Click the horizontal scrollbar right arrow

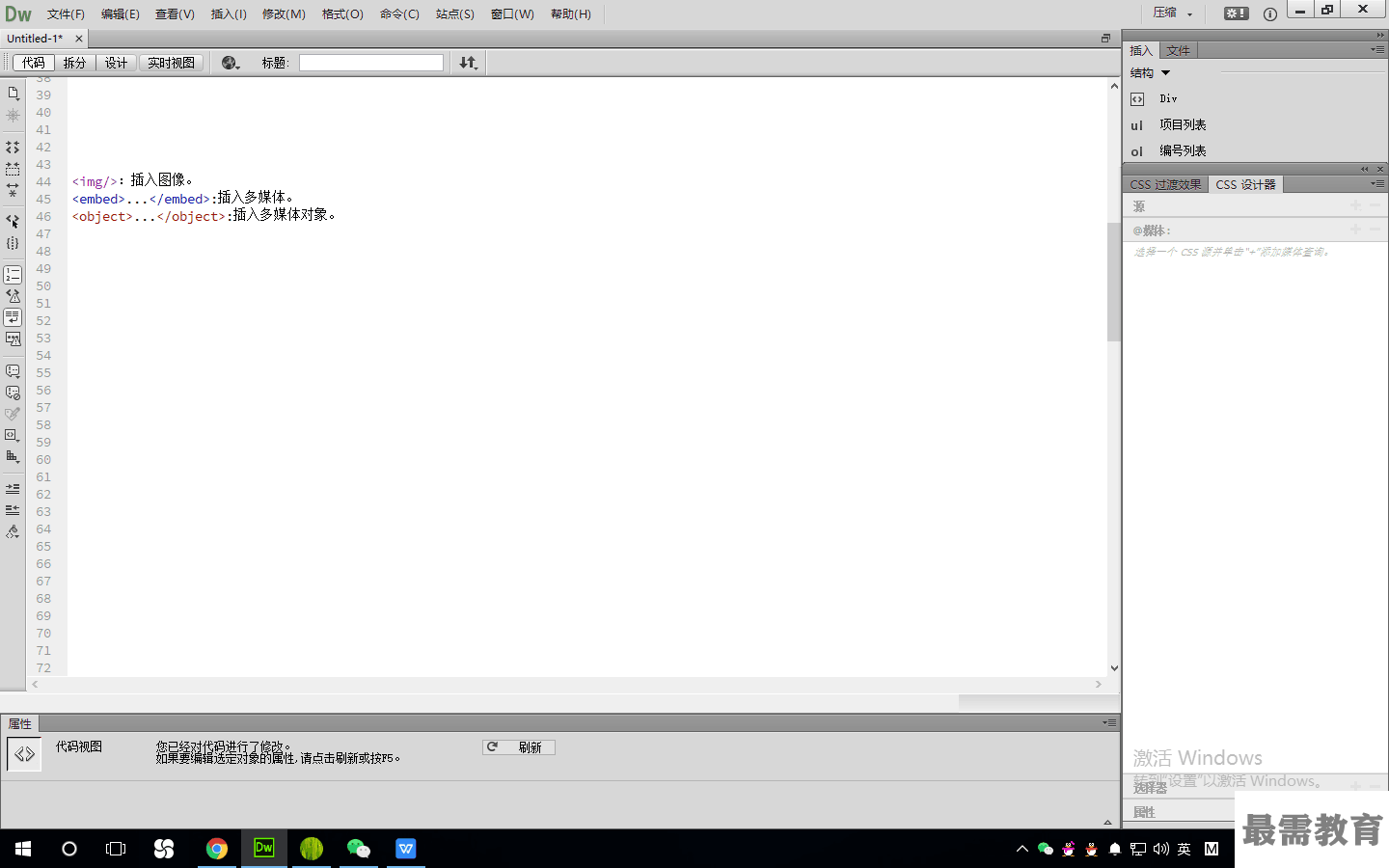coord(1099,684)
